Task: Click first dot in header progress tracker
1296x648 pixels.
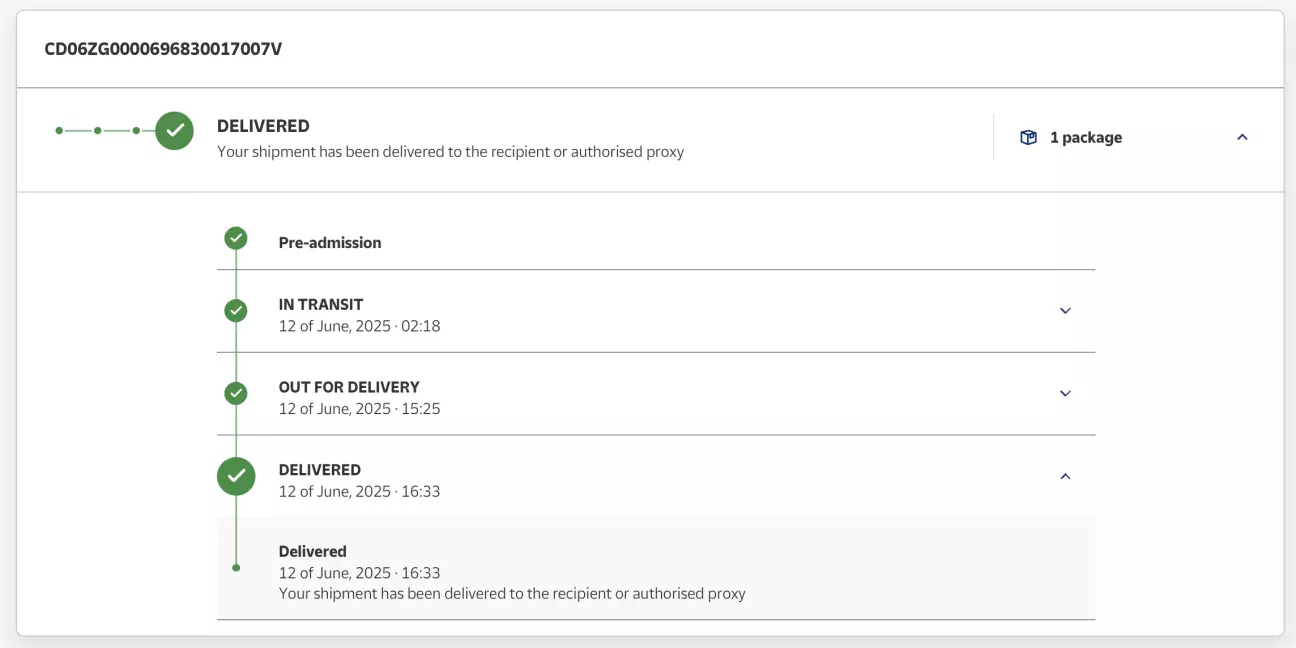Action: coord(59,130)
